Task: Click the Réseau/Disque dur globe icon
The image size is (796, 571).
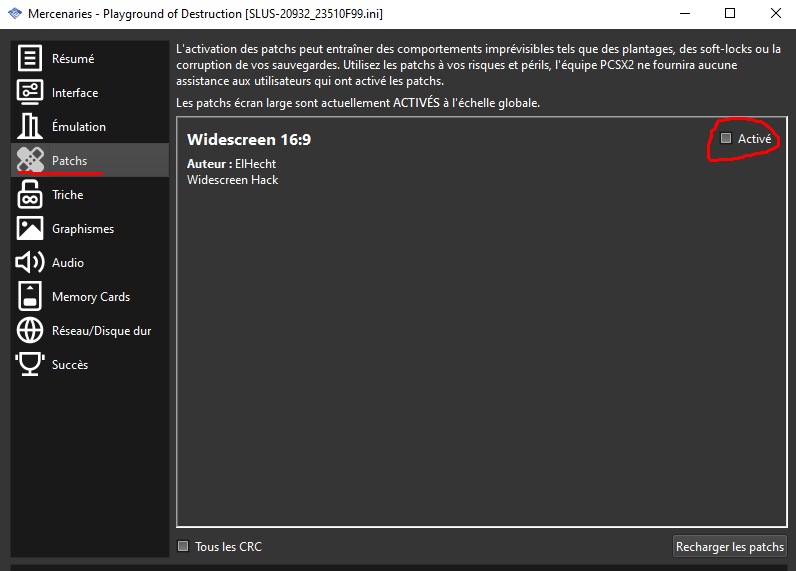Action: pos(30,330)
